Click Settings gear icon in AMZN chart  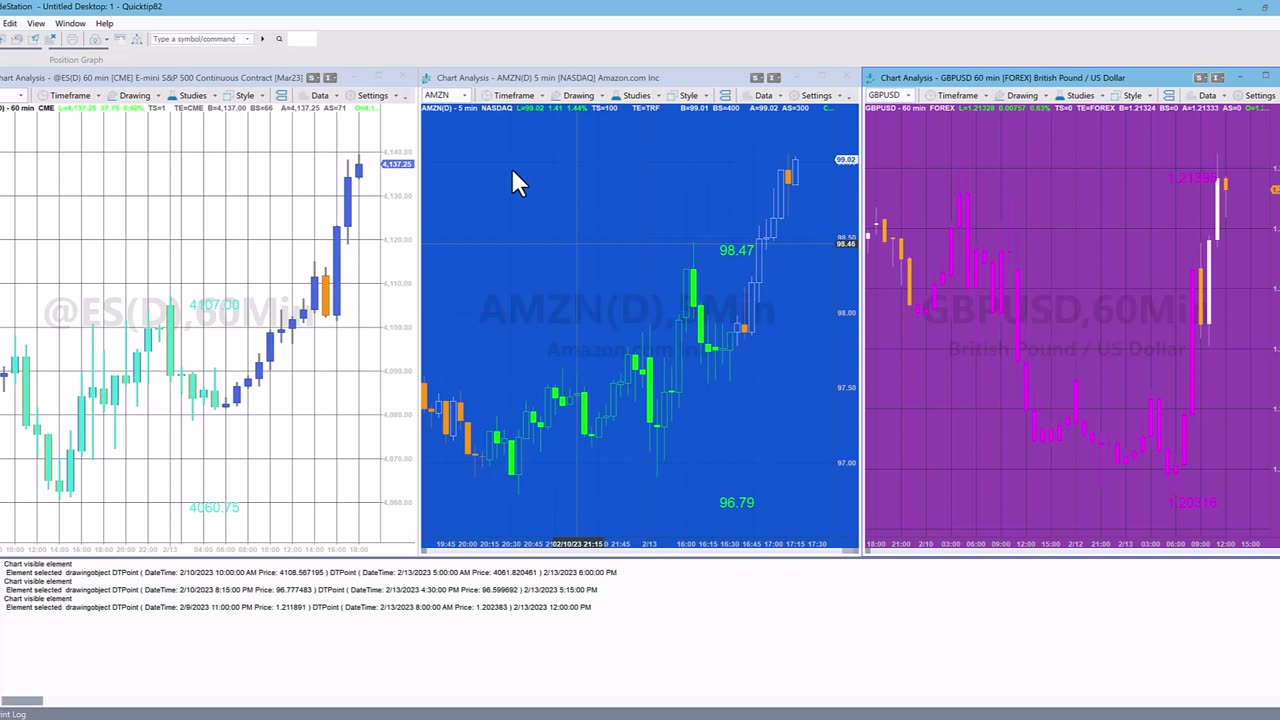(x=794, y=96)
